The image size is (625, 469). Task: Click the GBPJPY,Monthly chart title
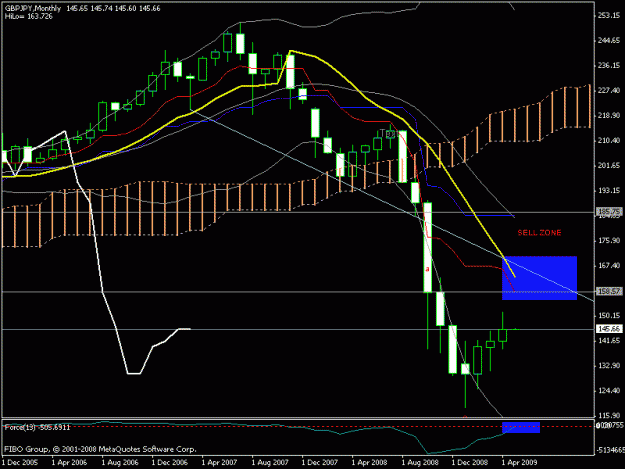click(33, 8)
